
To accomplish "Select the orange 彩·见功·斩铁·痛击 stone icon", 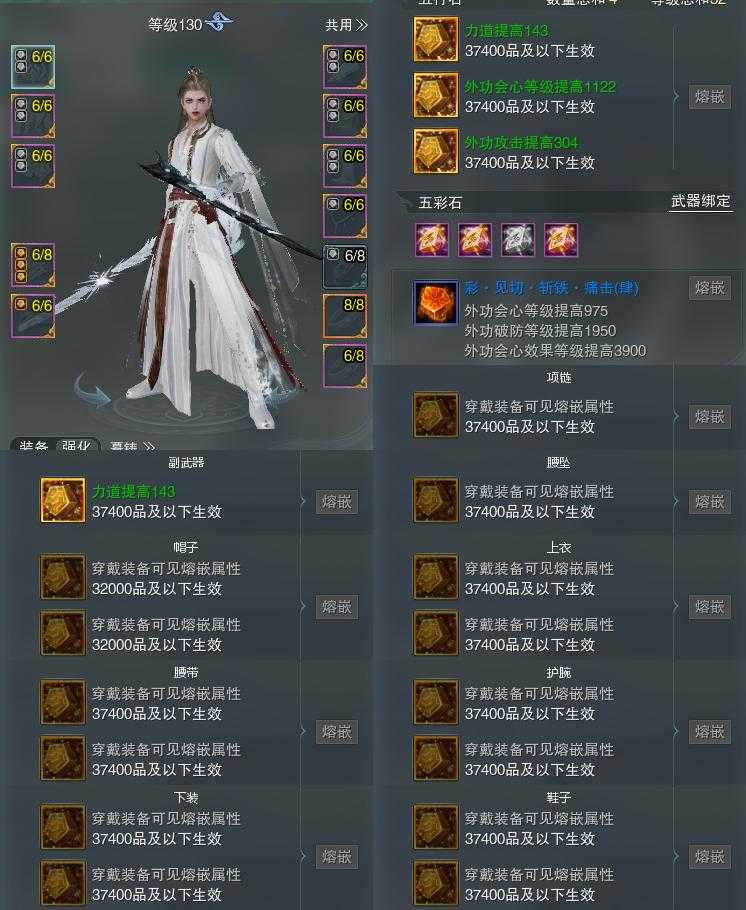I will (x=435, y=302).
